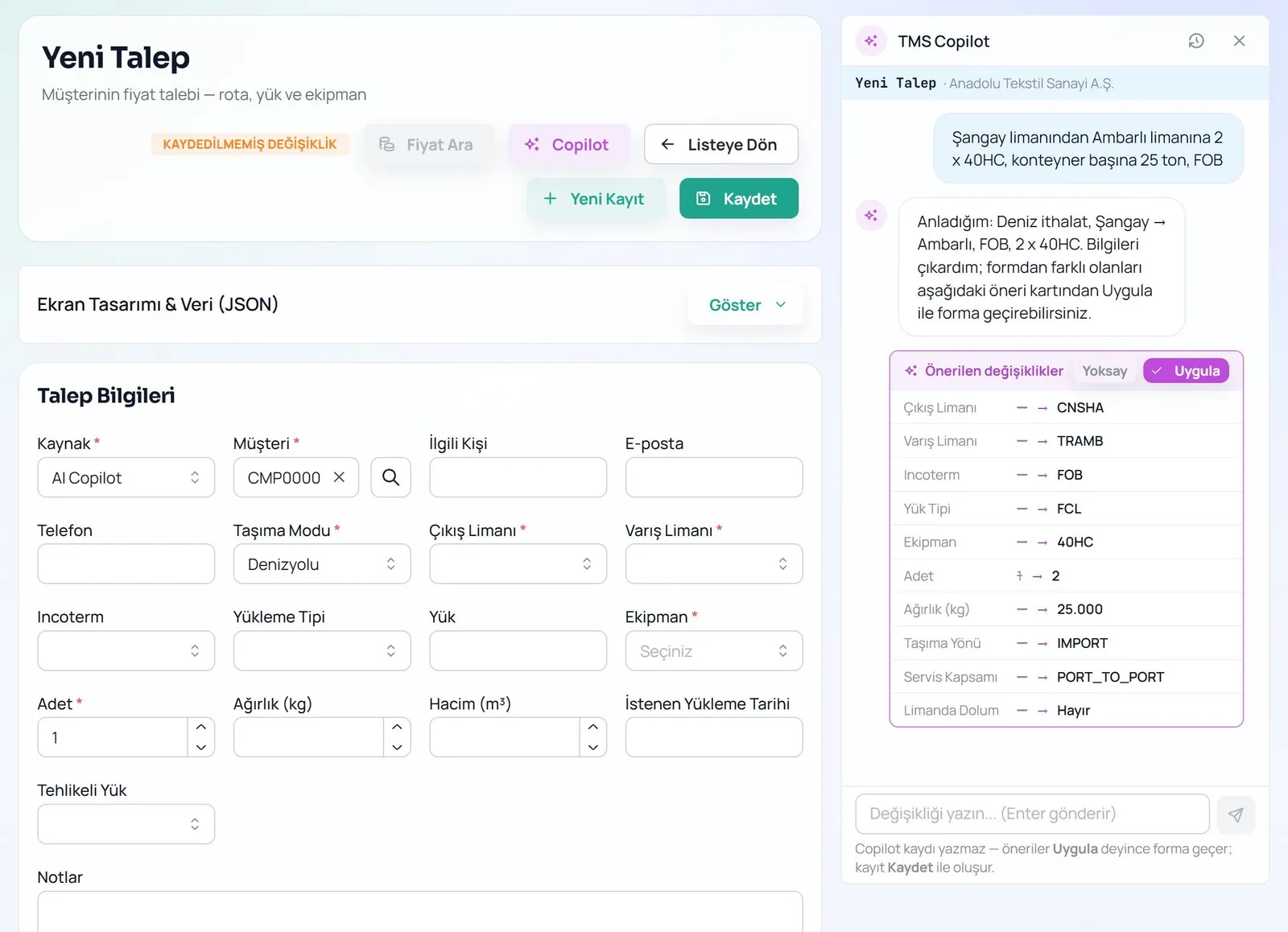Increase the Adet stepper value
The image size is (1288, 932).
click(201, 728)
